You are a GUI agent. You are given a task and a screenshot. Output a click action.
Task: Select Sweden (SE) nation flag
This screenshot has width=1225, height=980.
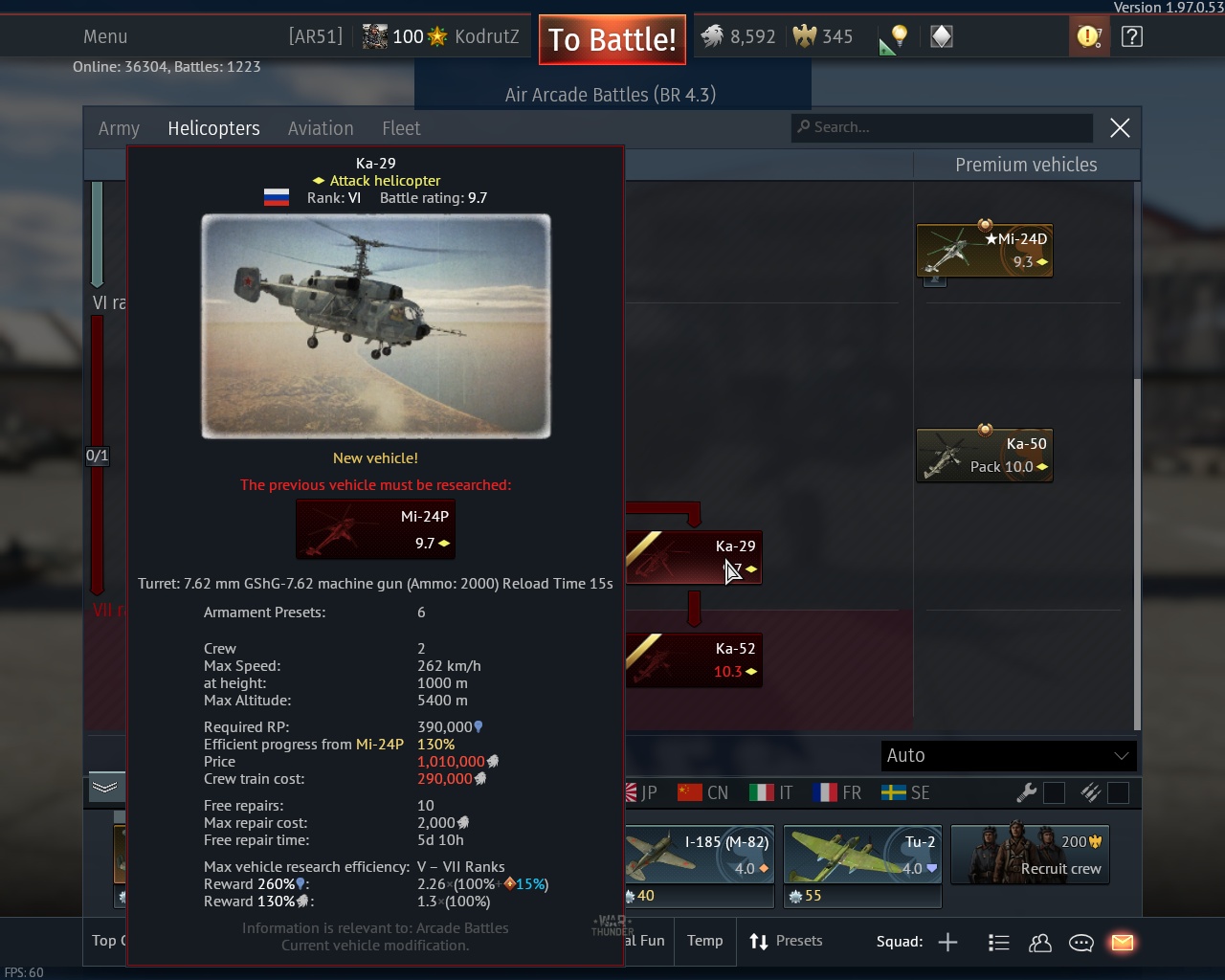(905, 792)
